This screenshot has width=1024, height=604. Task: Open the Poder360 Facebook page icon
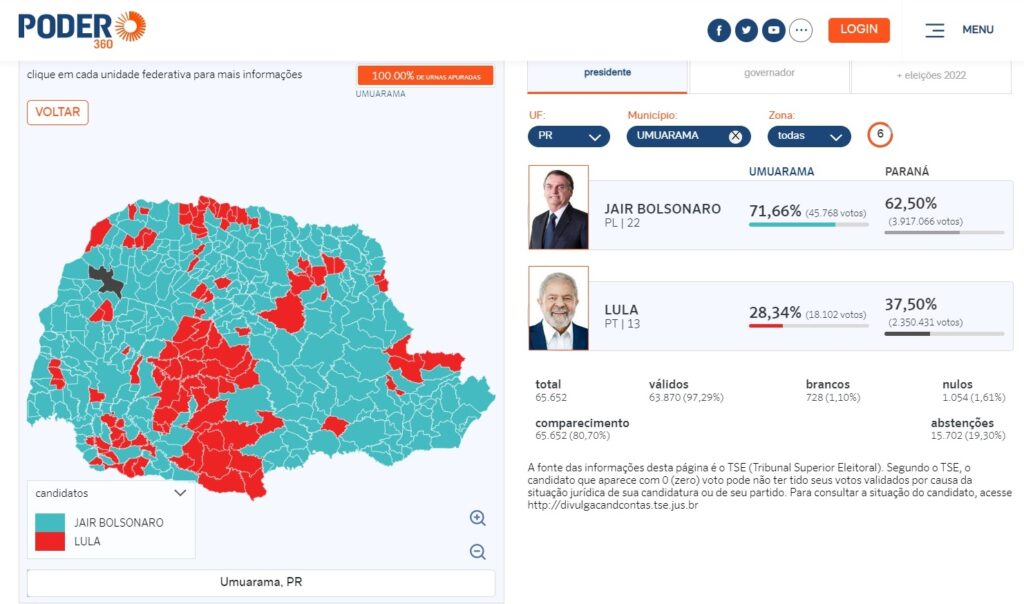click(x=719, y=30)
